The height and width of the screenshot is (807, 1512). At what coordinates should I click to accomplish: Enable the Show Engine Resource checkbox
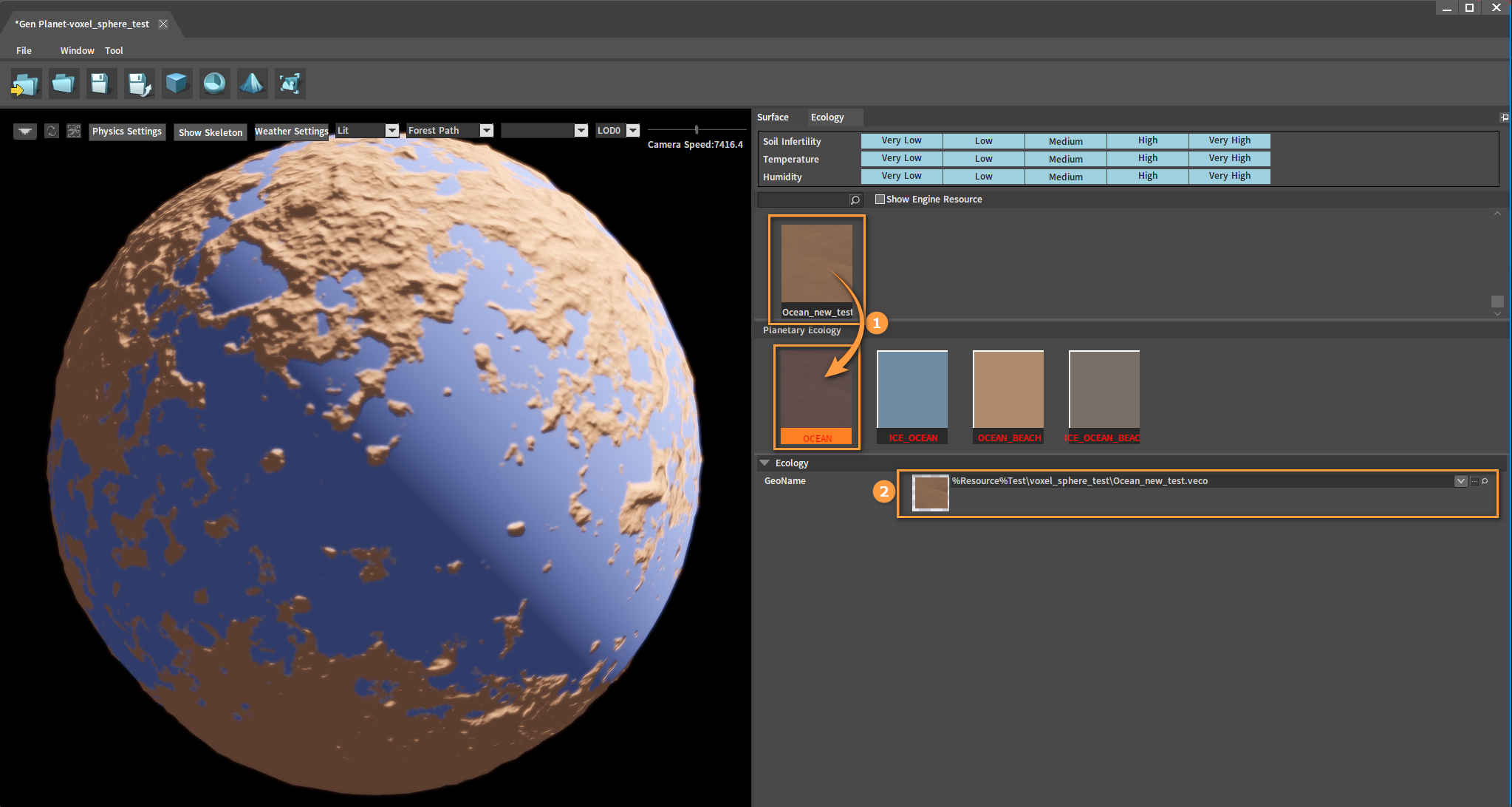(880, 200)
